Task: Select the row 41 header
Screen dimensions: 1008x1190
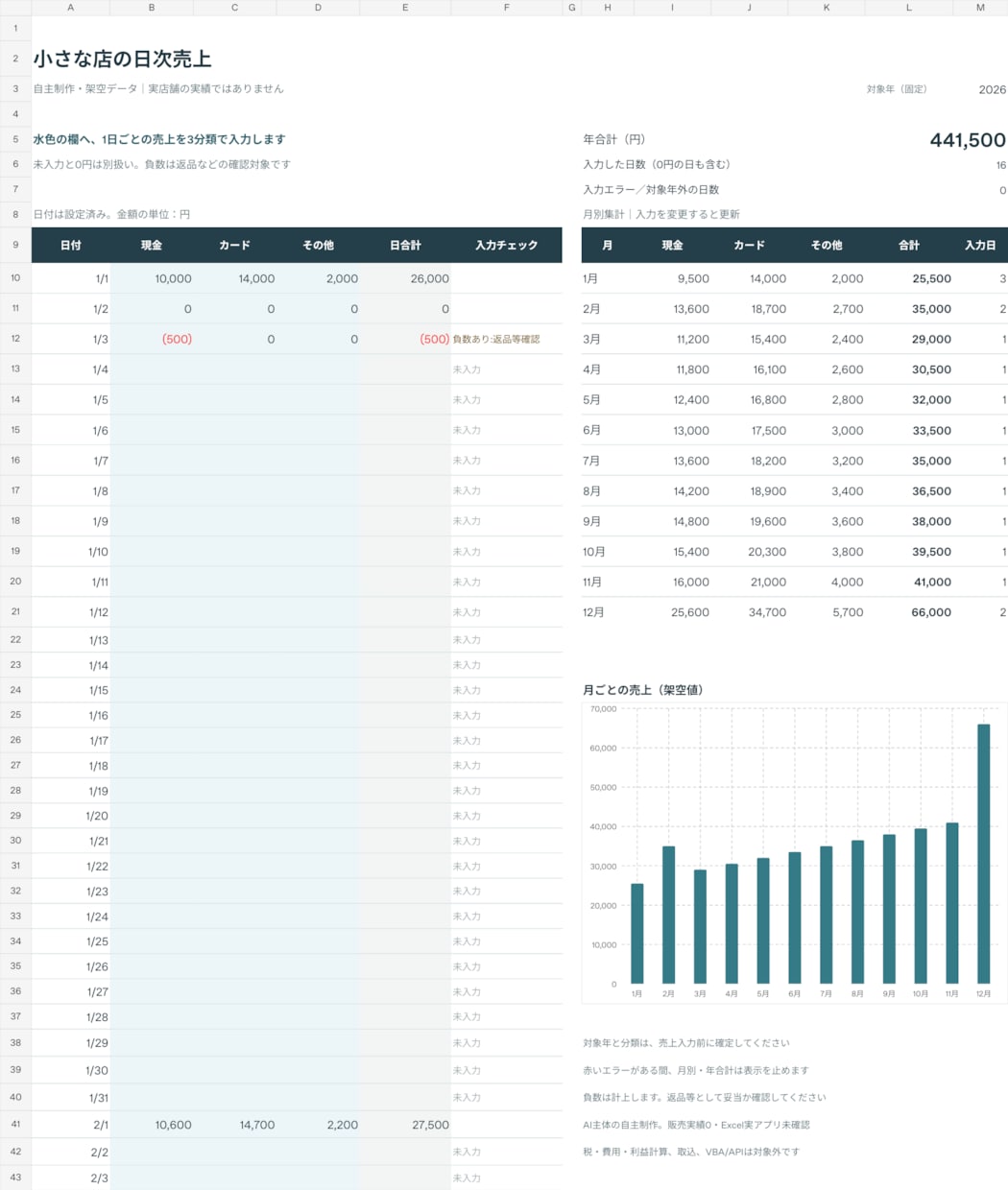Action: [x=15, y=1124]
